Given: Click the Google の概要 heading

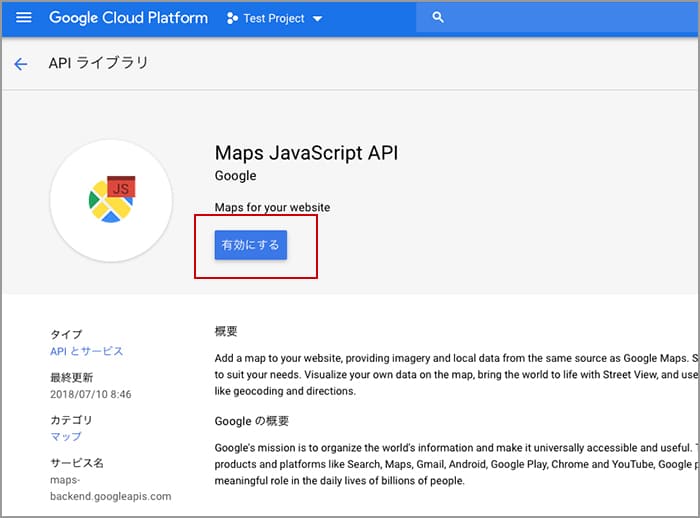Looking at the screenshot, I should pyautogui.click(x=252, y=421).
